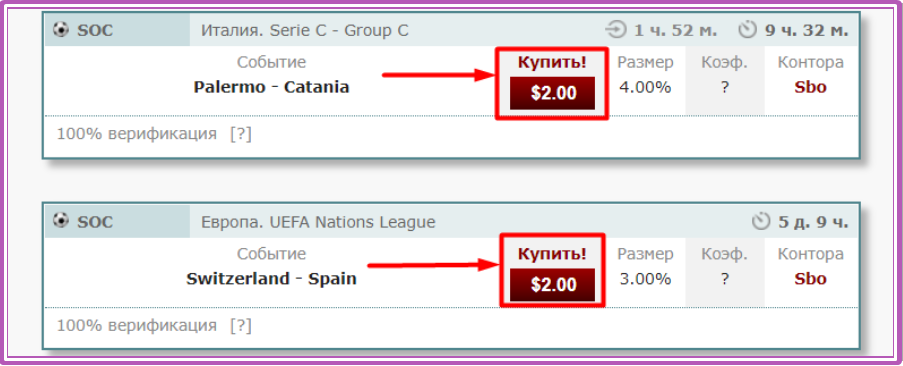Click the 3.00% size value
The image size is (903, 366).
click(645, 279)
